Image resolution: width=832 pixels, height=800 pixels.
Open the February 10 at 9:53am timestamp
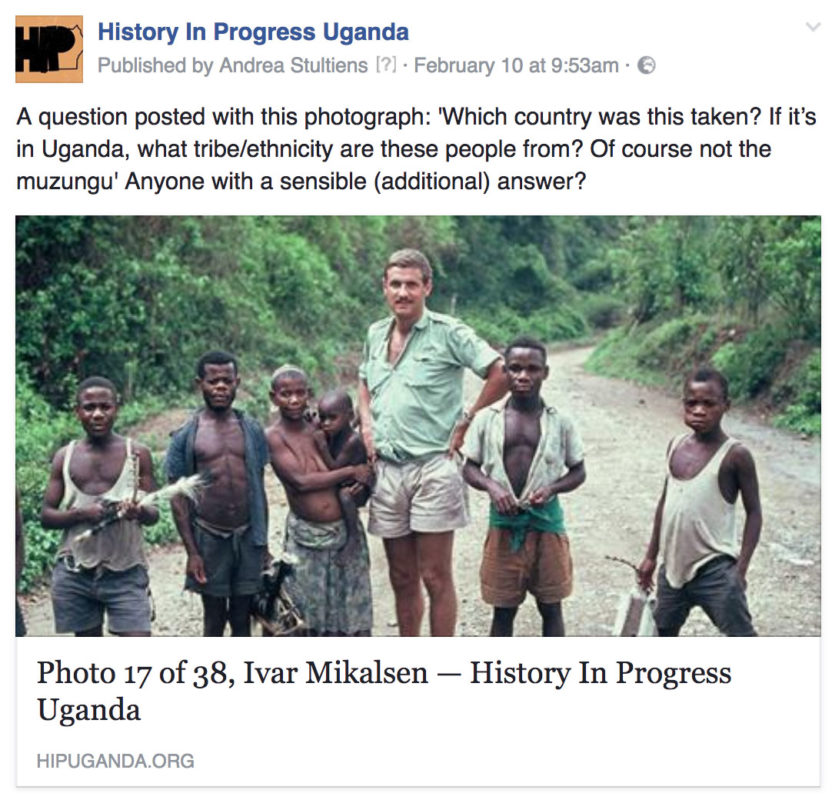click(516, 66)
